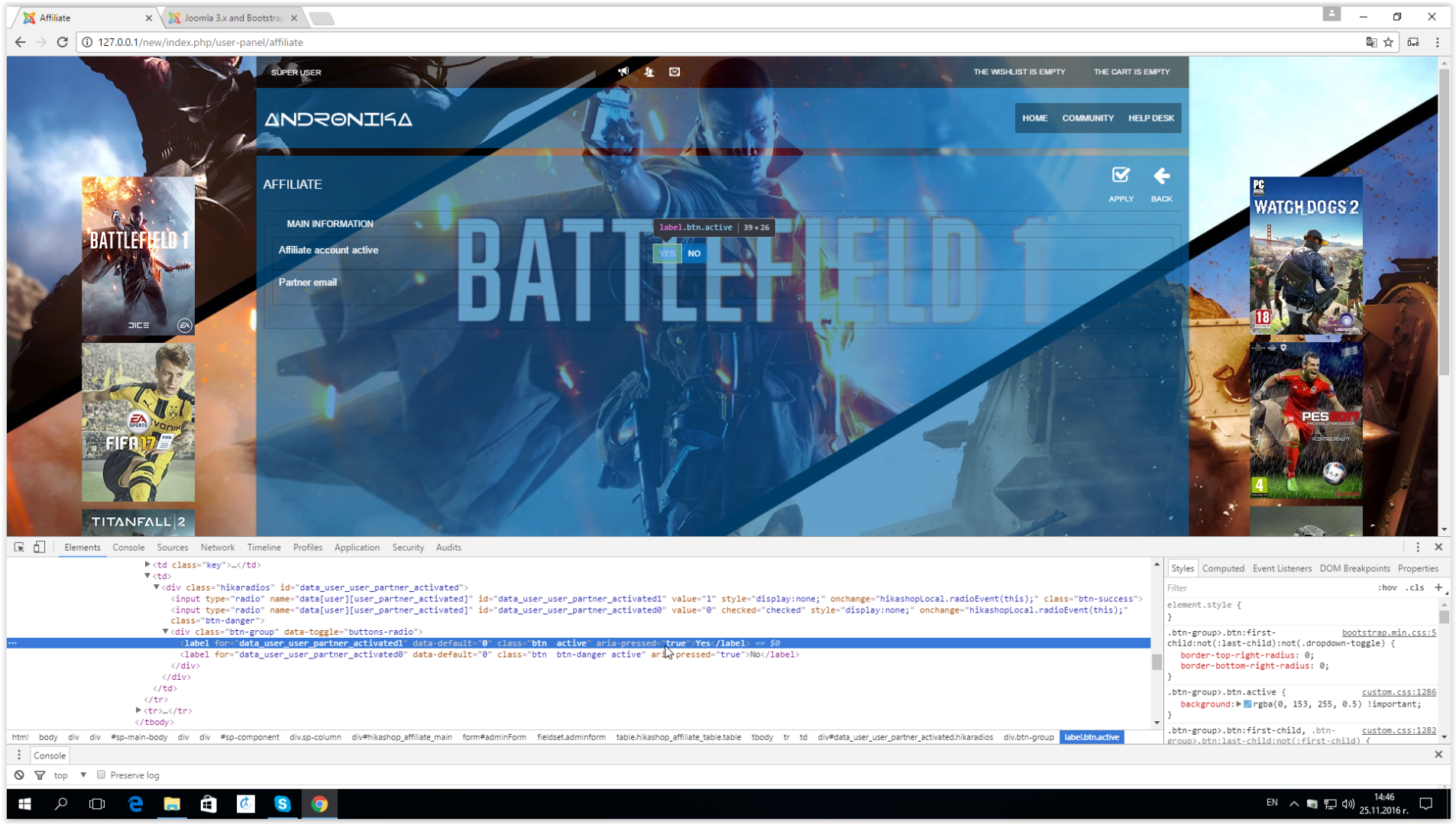Open the user profile icon in site header
Image resolution: width=1456 pixels, height=825 pixels.
(649, 72)
